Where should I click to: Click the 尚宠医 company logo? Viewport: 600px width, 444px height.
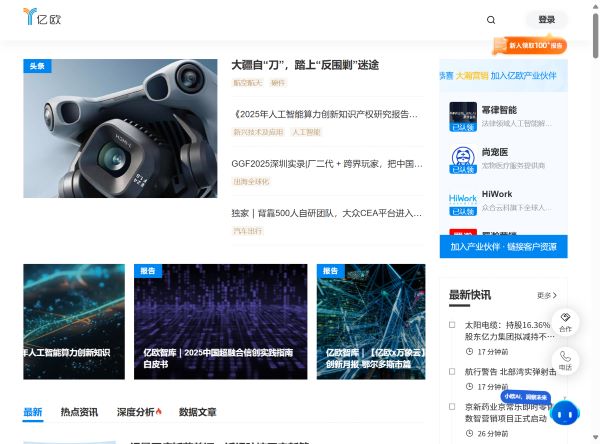[463, 159]
